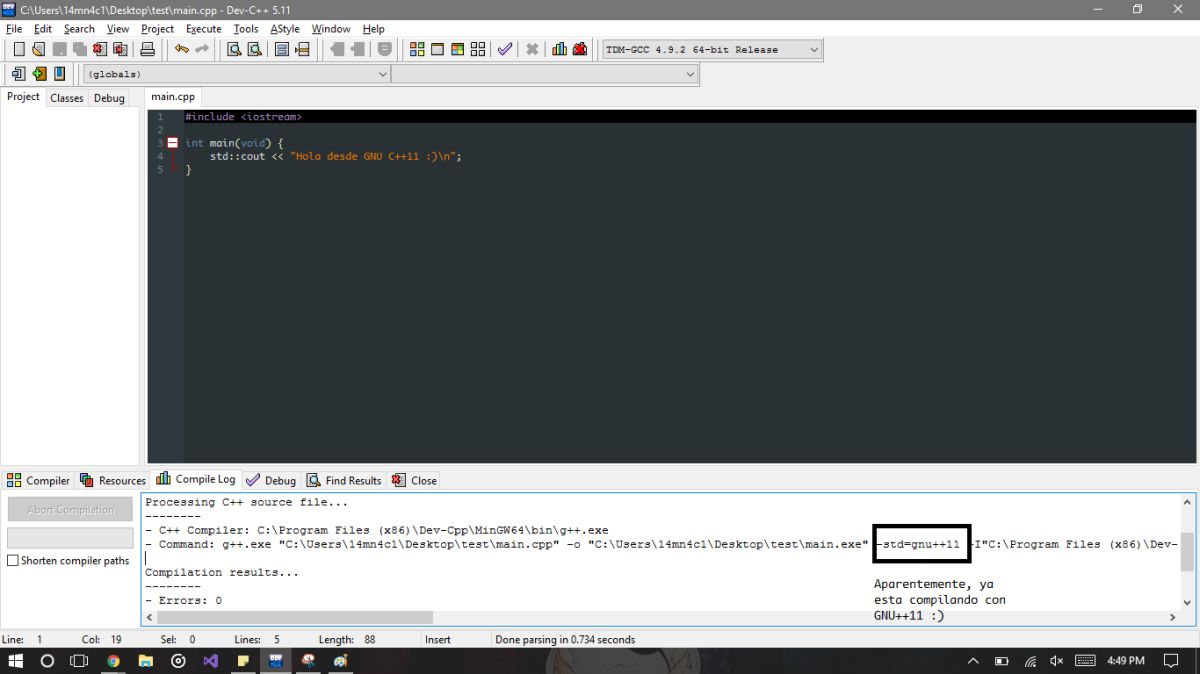Select the main.cpp editor tab

point(173,97)
